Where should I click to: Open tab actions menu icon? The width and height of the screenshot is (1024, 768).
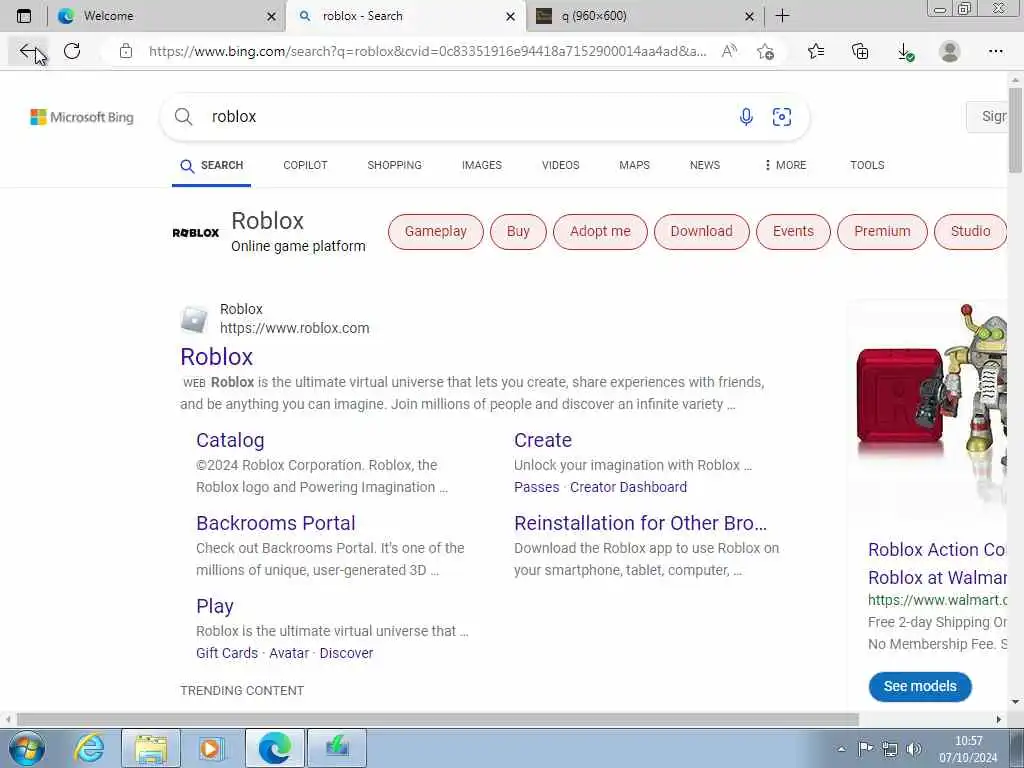[x=24, y=16]
